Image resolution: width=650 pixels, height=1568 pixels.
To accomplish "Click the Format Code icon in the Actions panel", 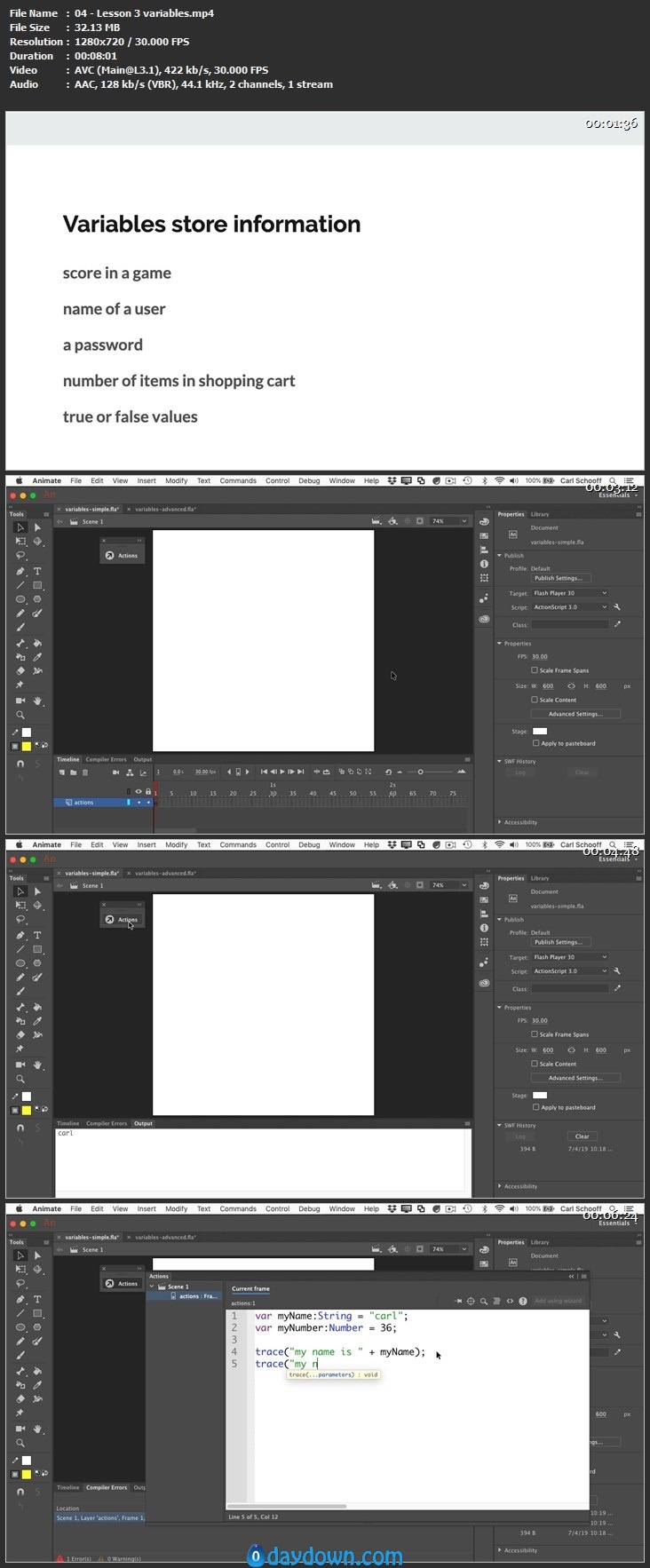I will click(496, 1301).
